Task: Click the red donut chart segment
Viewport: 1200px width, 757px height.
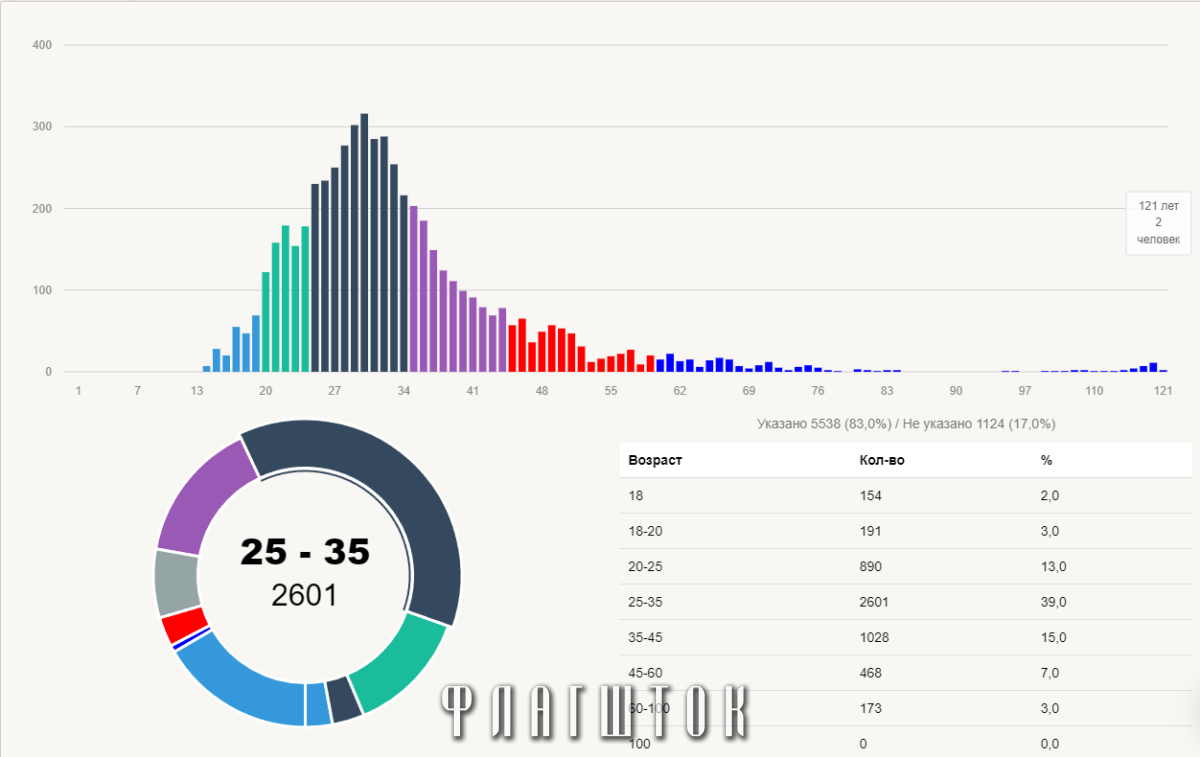Action: (184, 626)
